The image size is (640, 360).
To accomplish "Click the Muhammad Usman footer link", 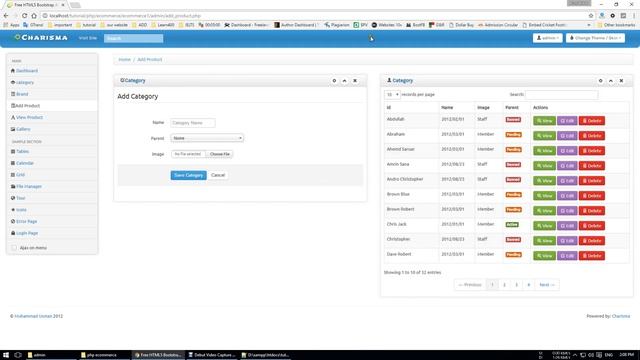I will coord(32,316).
